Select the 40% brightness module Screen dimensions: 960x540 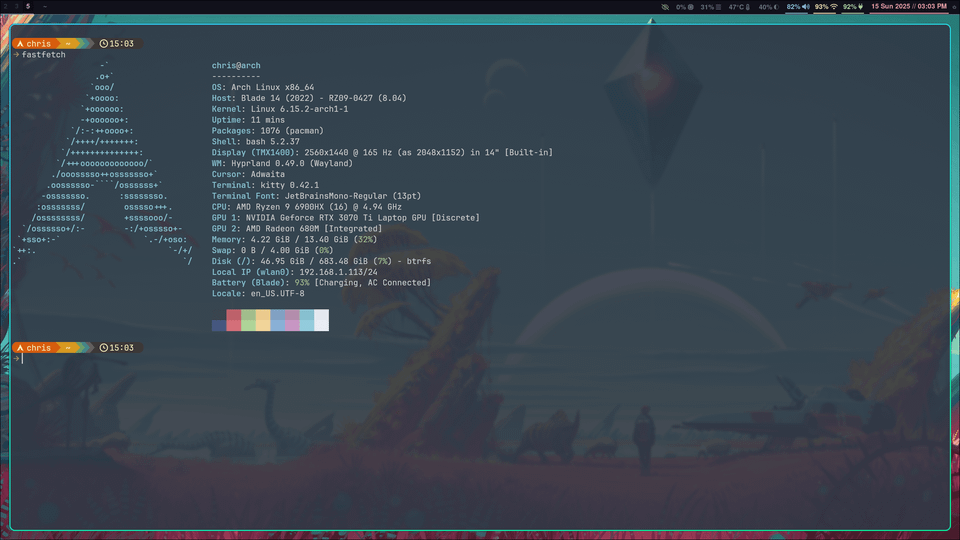[768, 7]
